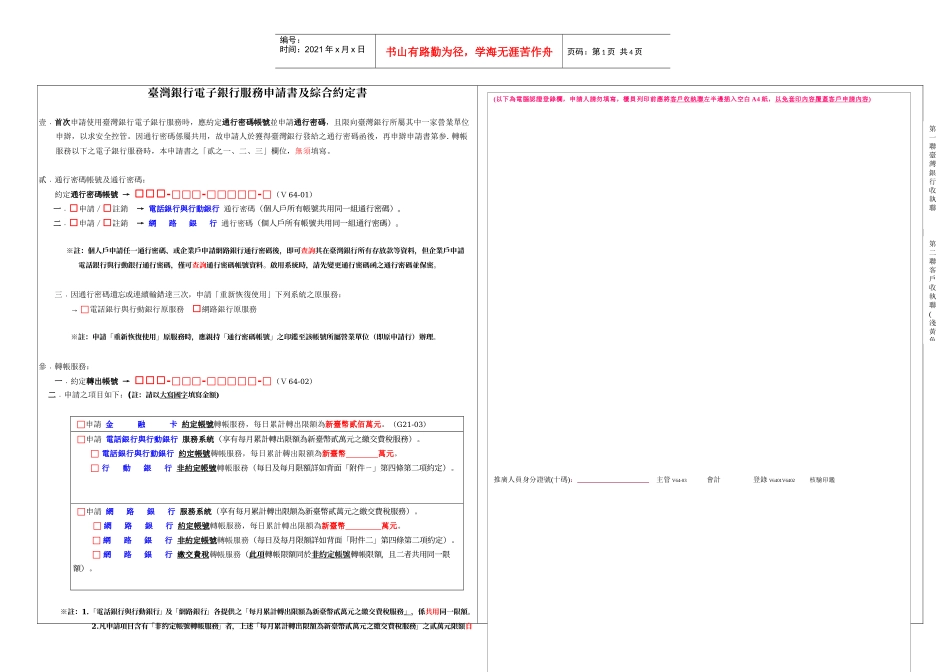Click amount blank in 電話銀行與行動銀行 約定帳號 row
The image size is (950, 672).
click(362, 454)
